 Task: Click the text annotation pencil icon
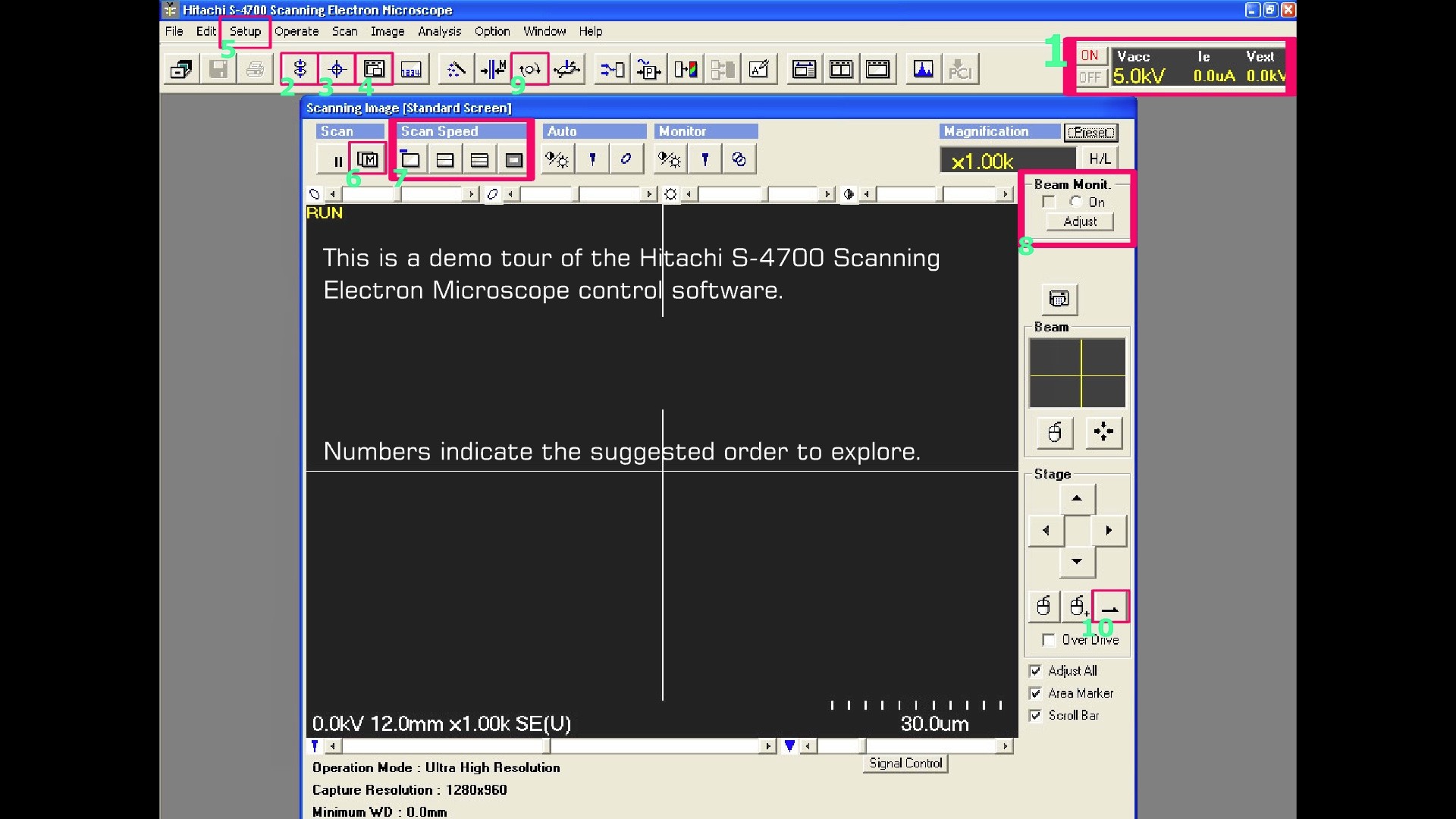[759, 70]
